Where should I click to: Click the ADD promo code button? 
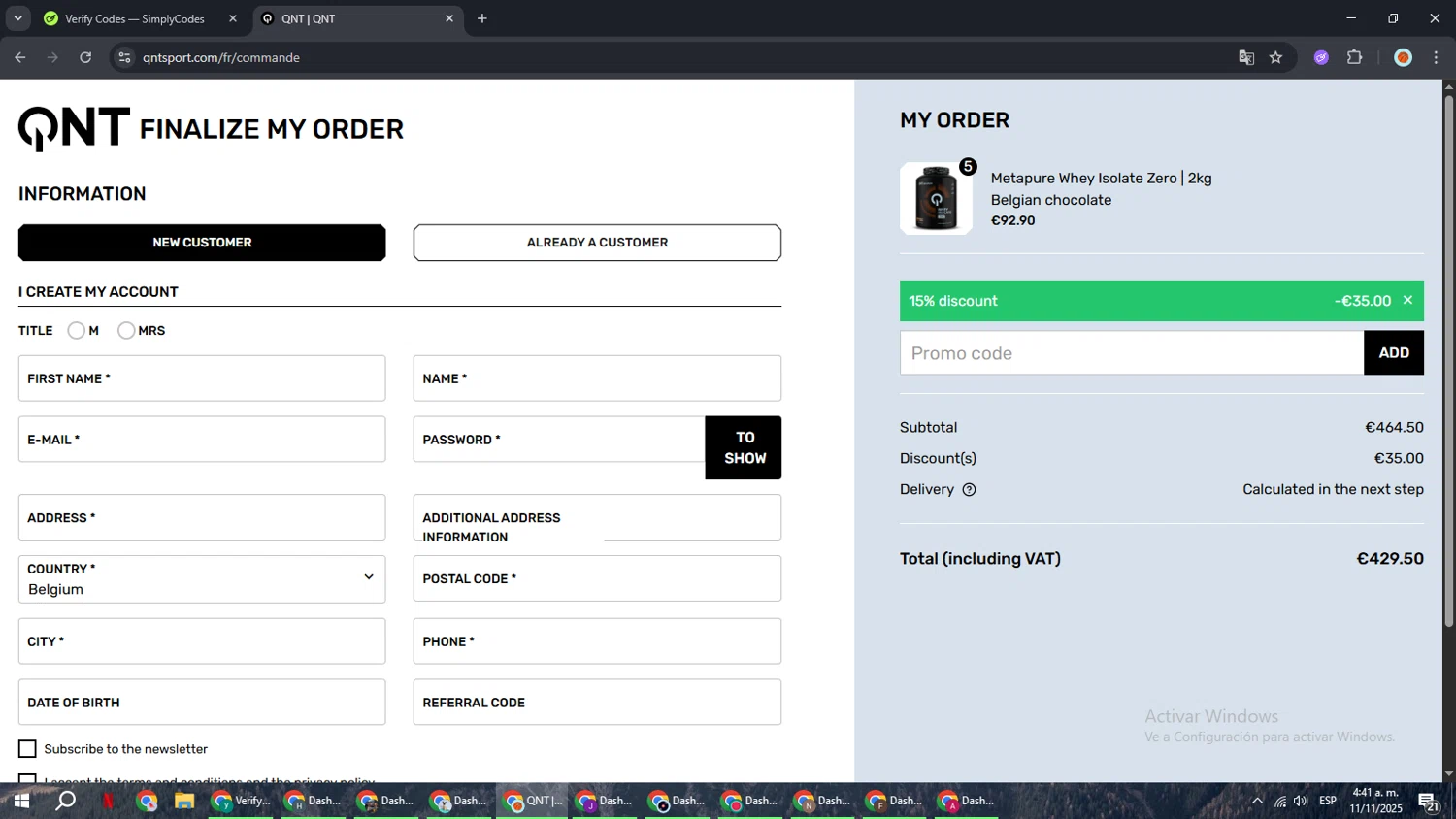(x=1394, y=353)
